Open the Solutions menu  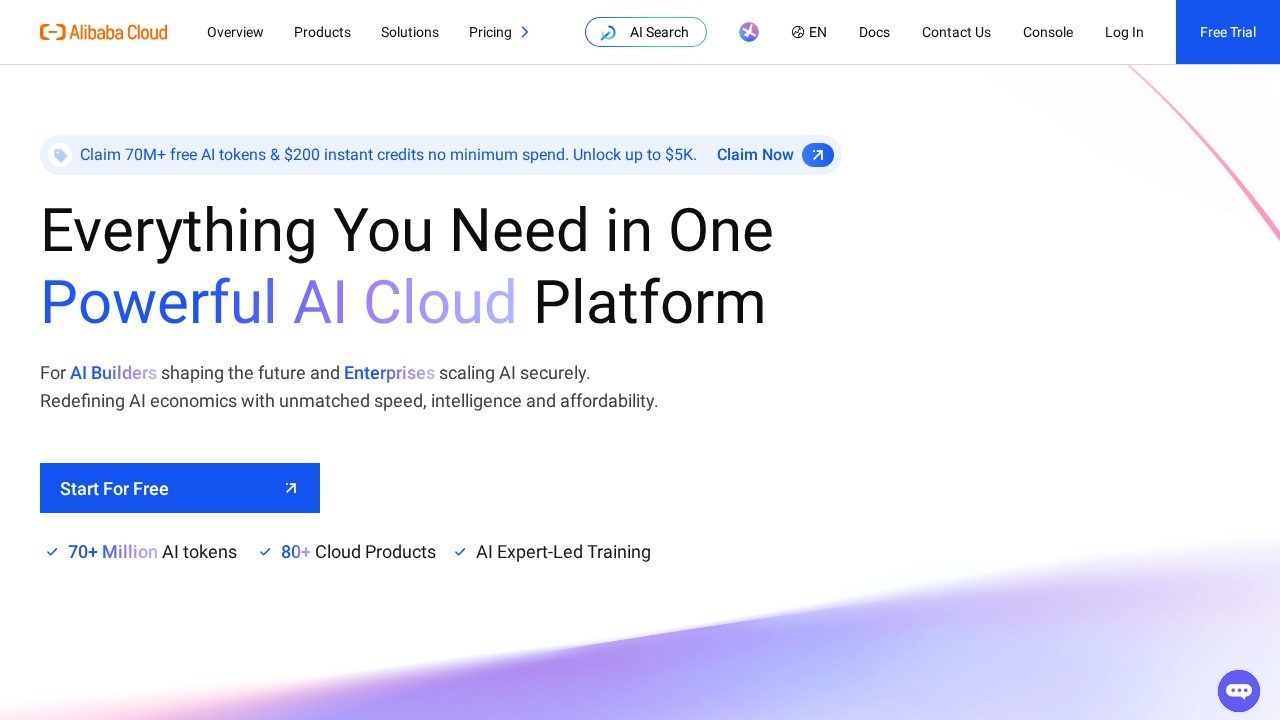(410, 32)
